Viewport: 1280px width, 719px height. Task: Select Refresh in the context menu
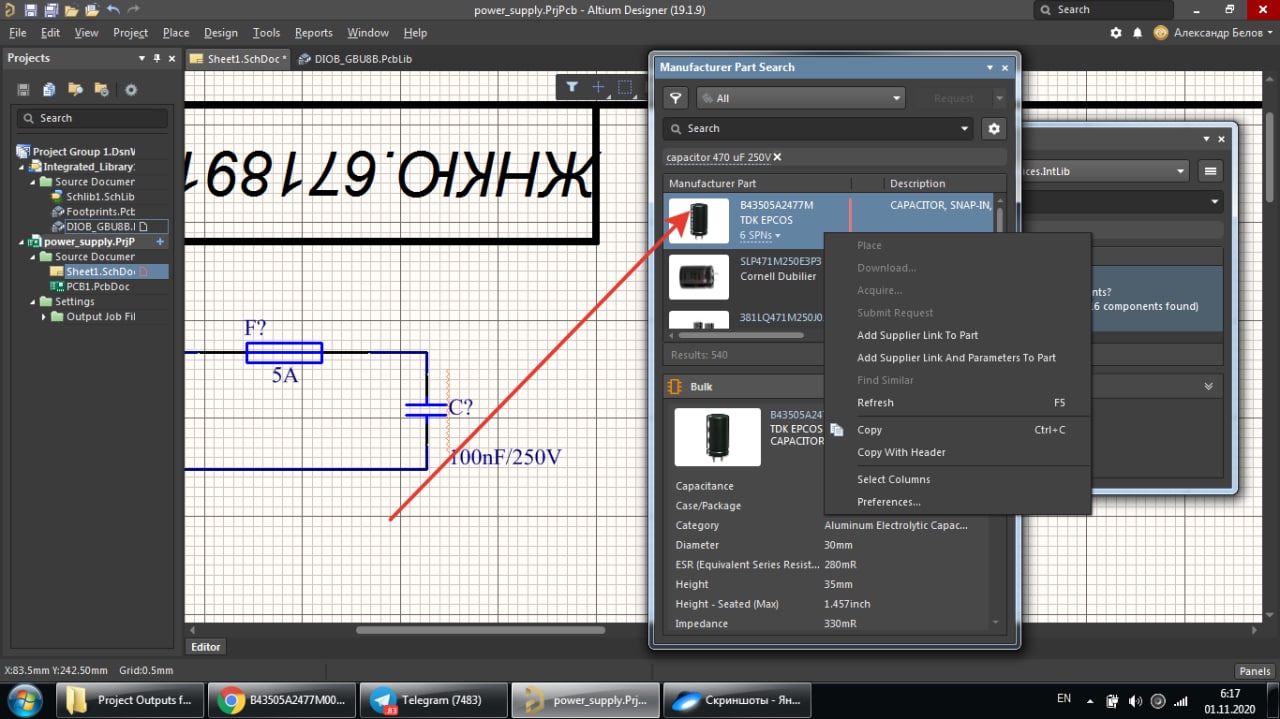pyautogui.click(x=875, y=402)
